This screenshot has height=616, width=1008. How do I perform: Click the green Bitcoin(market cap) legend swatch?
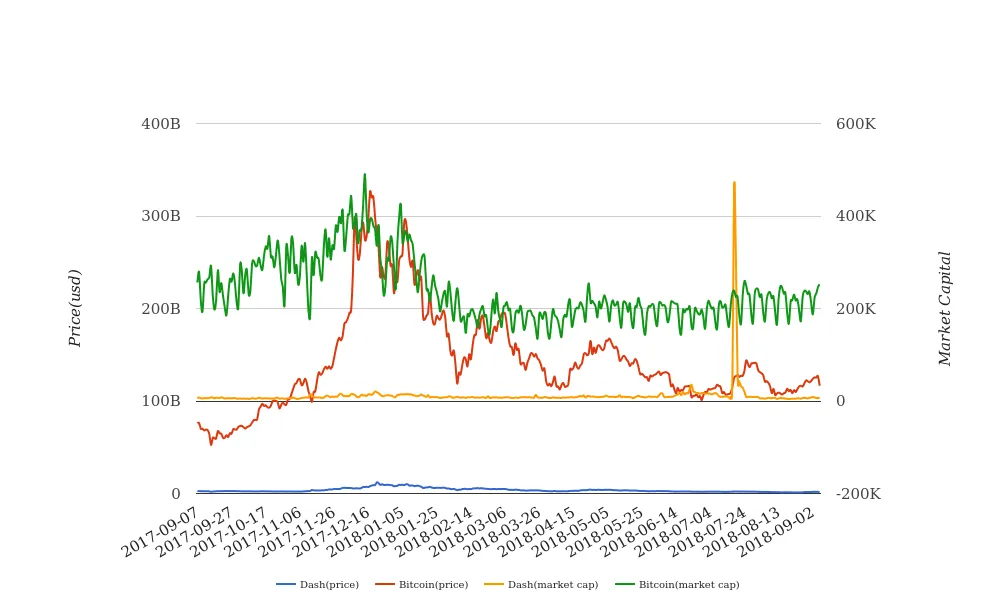[625, 584]
